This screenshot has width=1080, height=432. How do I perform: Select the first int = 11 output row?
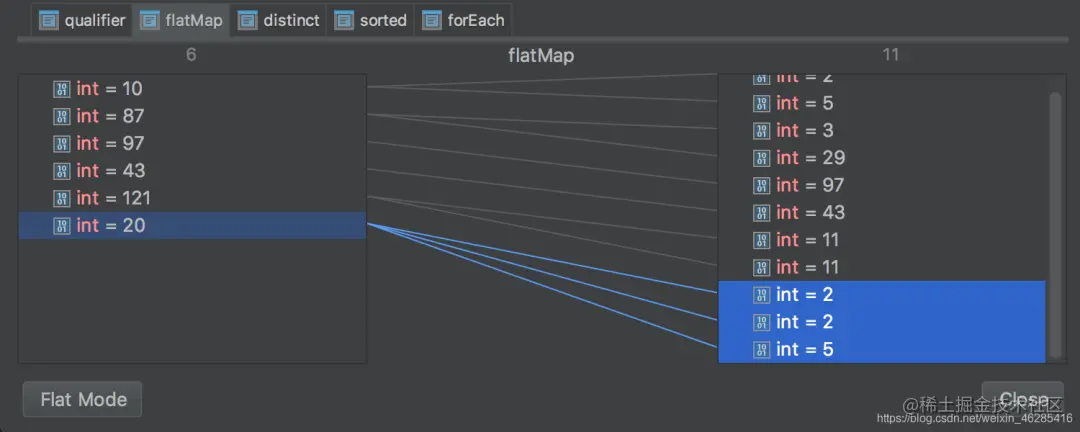(x=882, y=240)
